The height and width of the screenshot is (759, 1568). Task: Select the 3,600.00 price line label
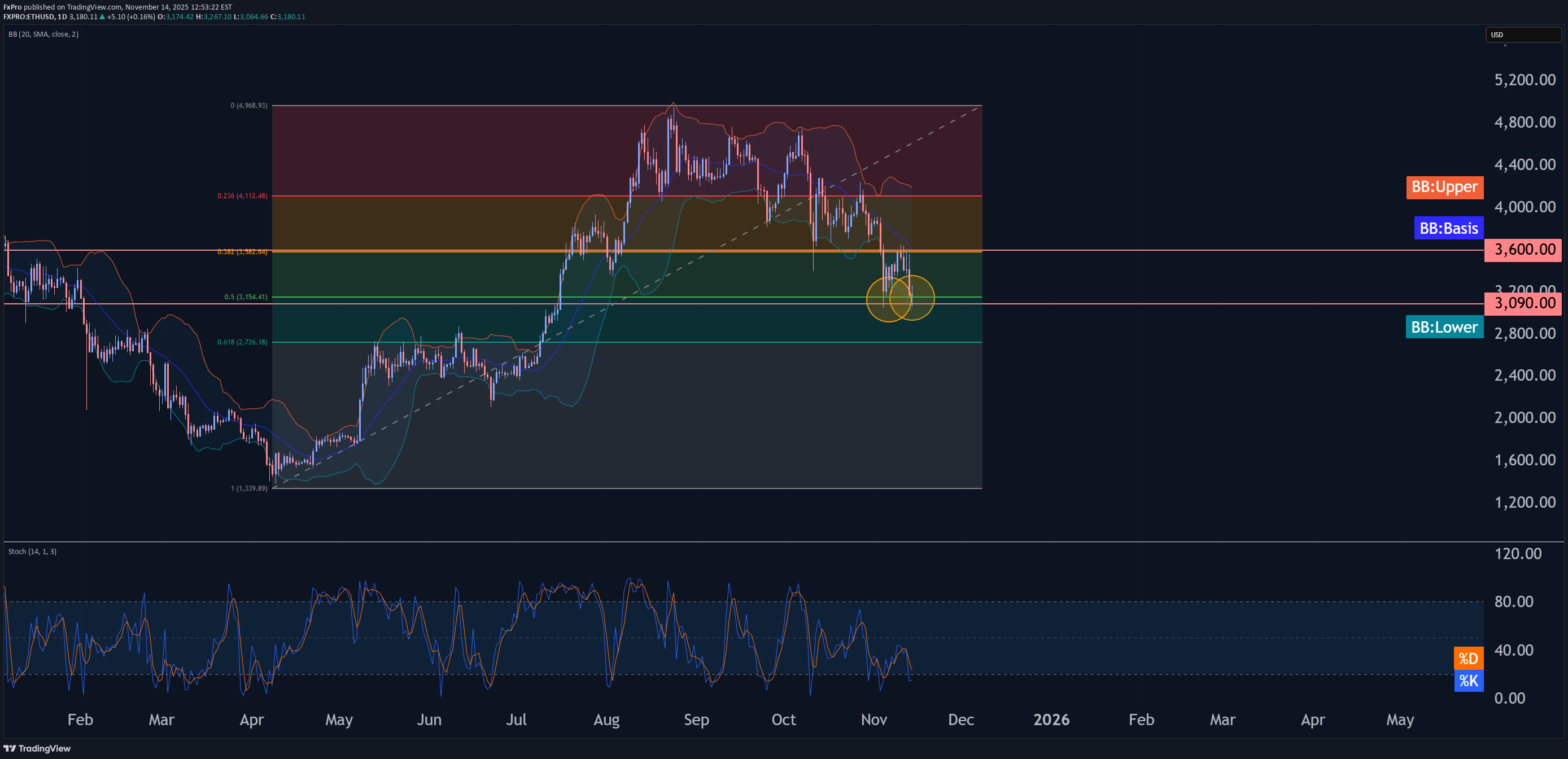pyautogui.click(x=1523, y=250)
